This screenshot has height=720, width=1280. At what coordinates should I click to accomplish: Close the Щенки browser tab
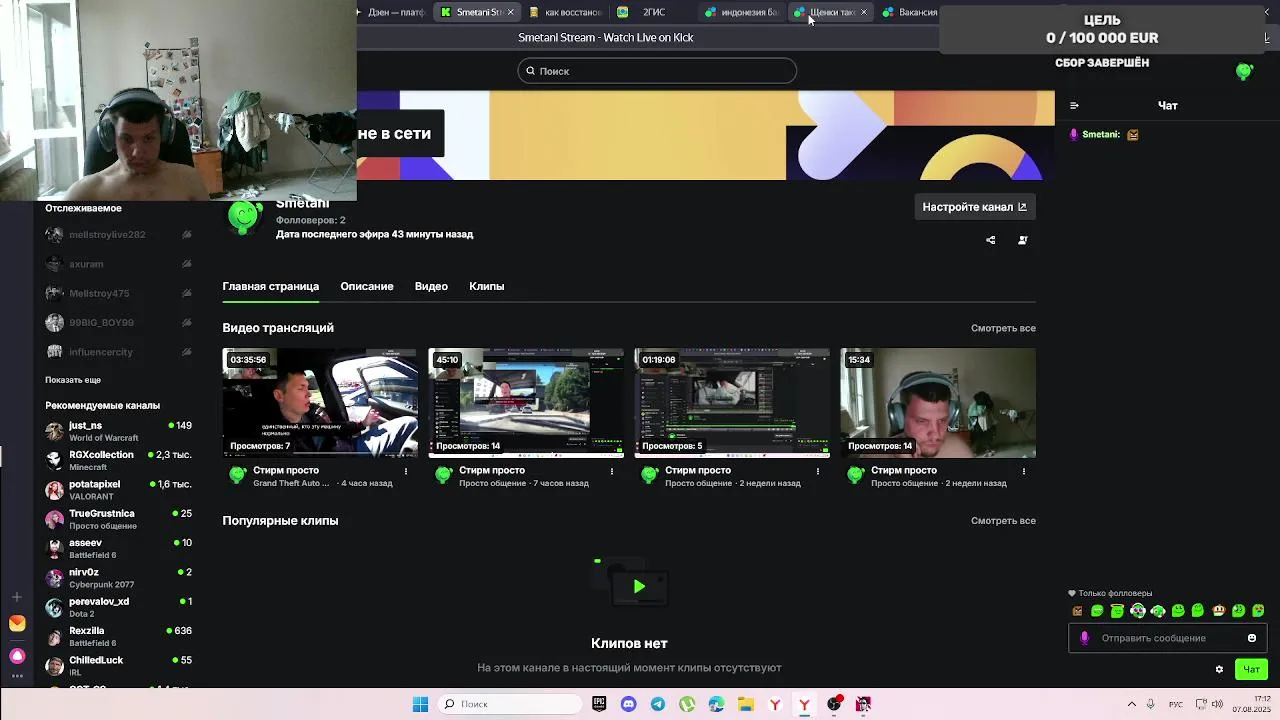pos(864,12)
